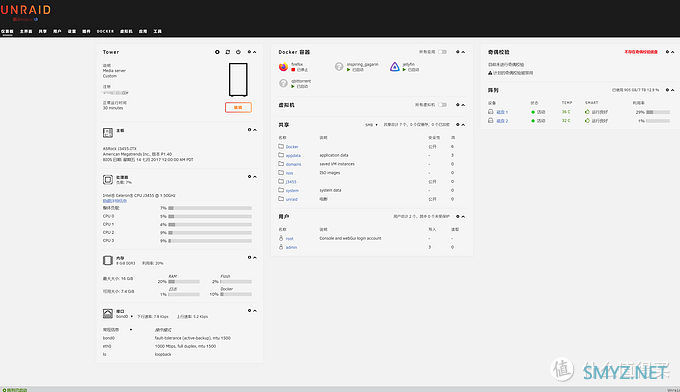
Task: Click the server case image in Tower
Action: (x=238, y=80)
